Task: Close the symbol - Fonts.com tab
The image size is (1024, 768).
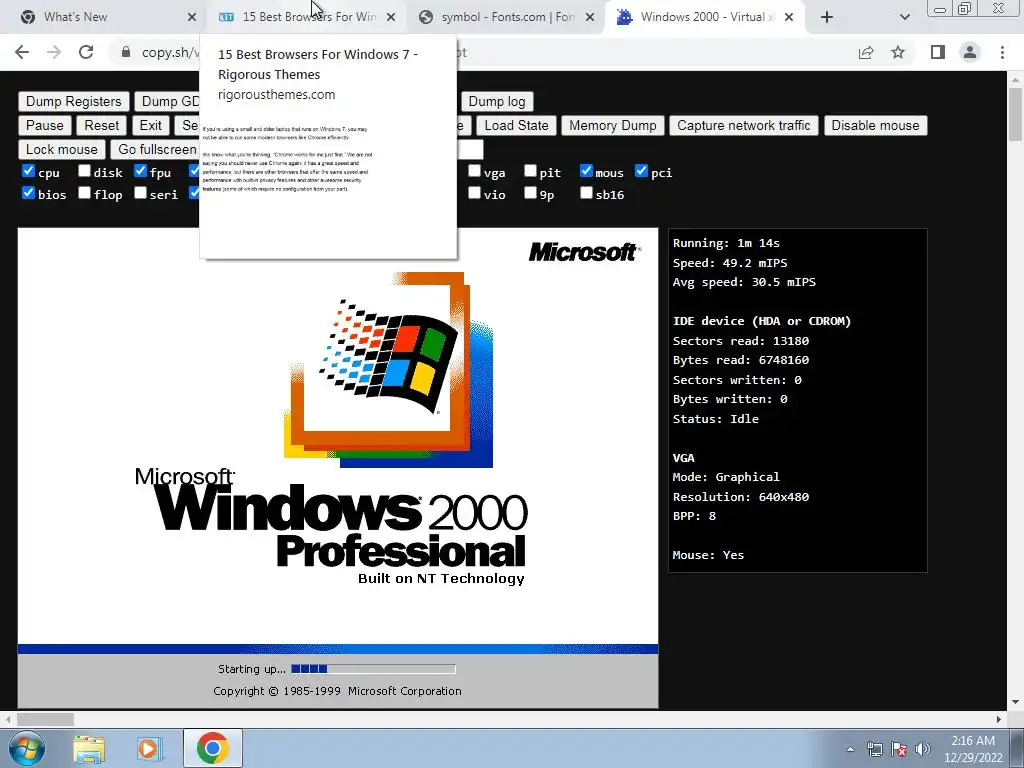Action: [590, 17]
